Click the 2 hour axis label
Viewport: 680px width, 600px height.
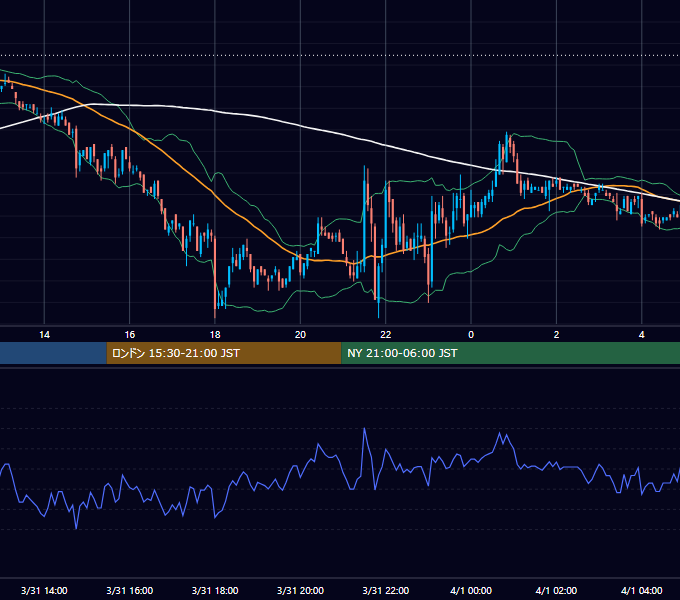[x=556, y=335]
